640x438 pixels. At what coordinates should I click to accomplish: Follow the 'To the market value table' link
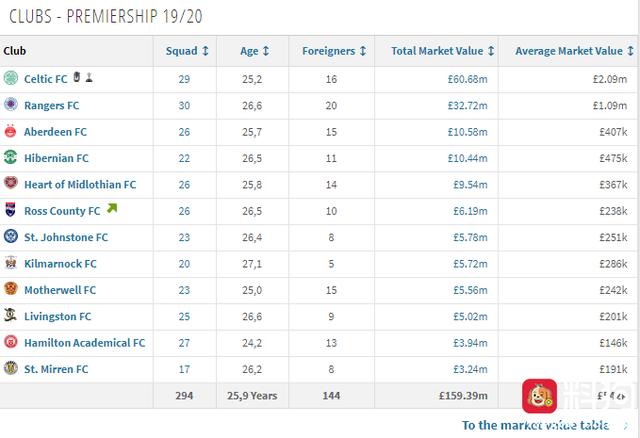536,425
